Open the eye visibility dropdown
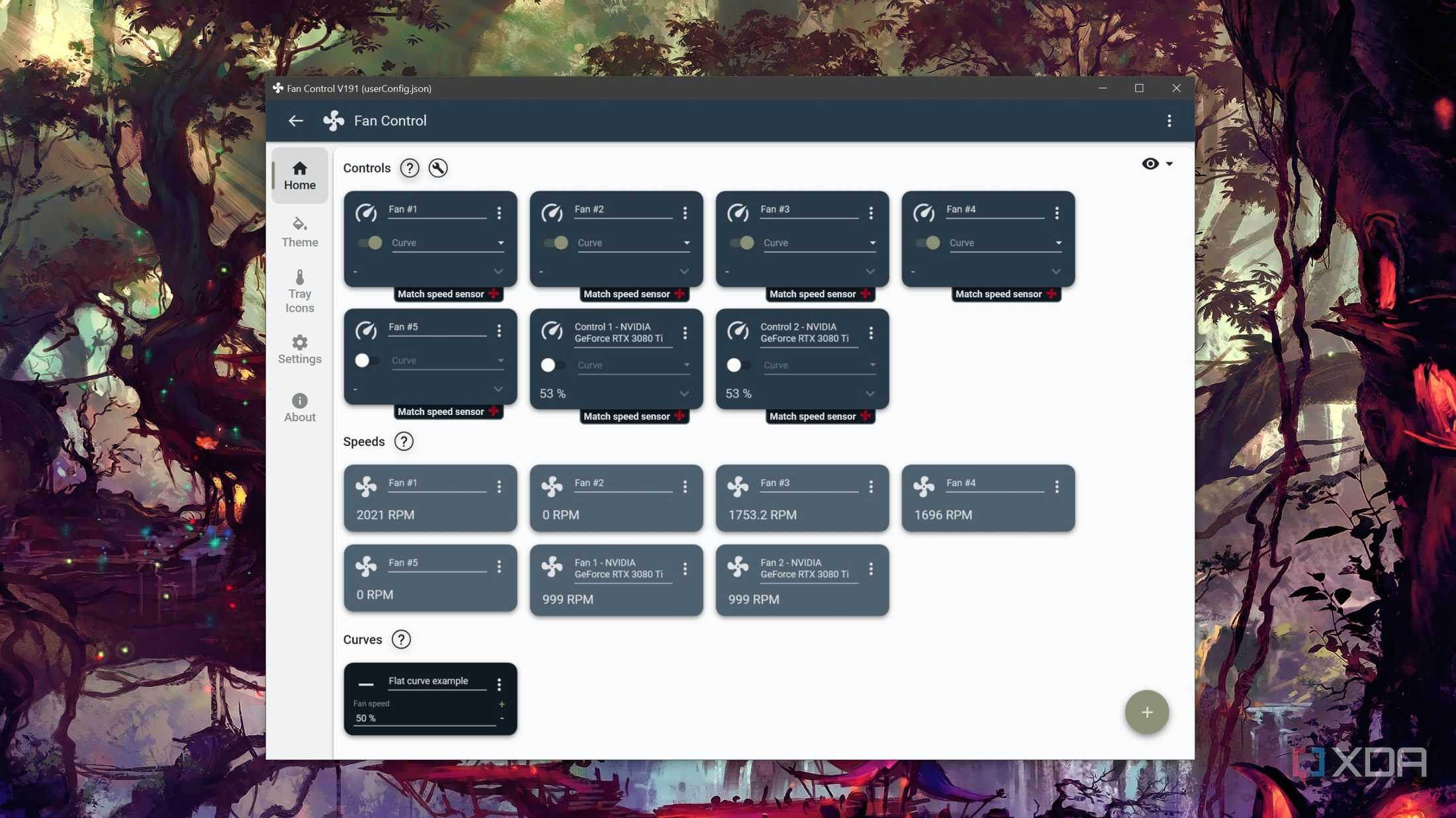The height and width of the screenshot is (818, 1456). pyautogui.click(x=1157, y=163)
